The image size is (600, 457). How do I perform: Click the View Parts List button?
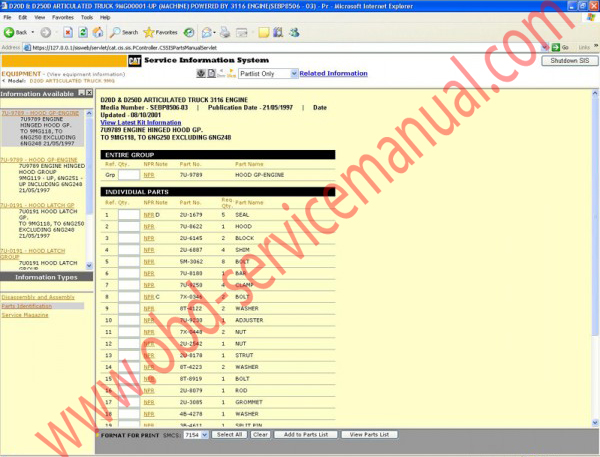point(369,435)
